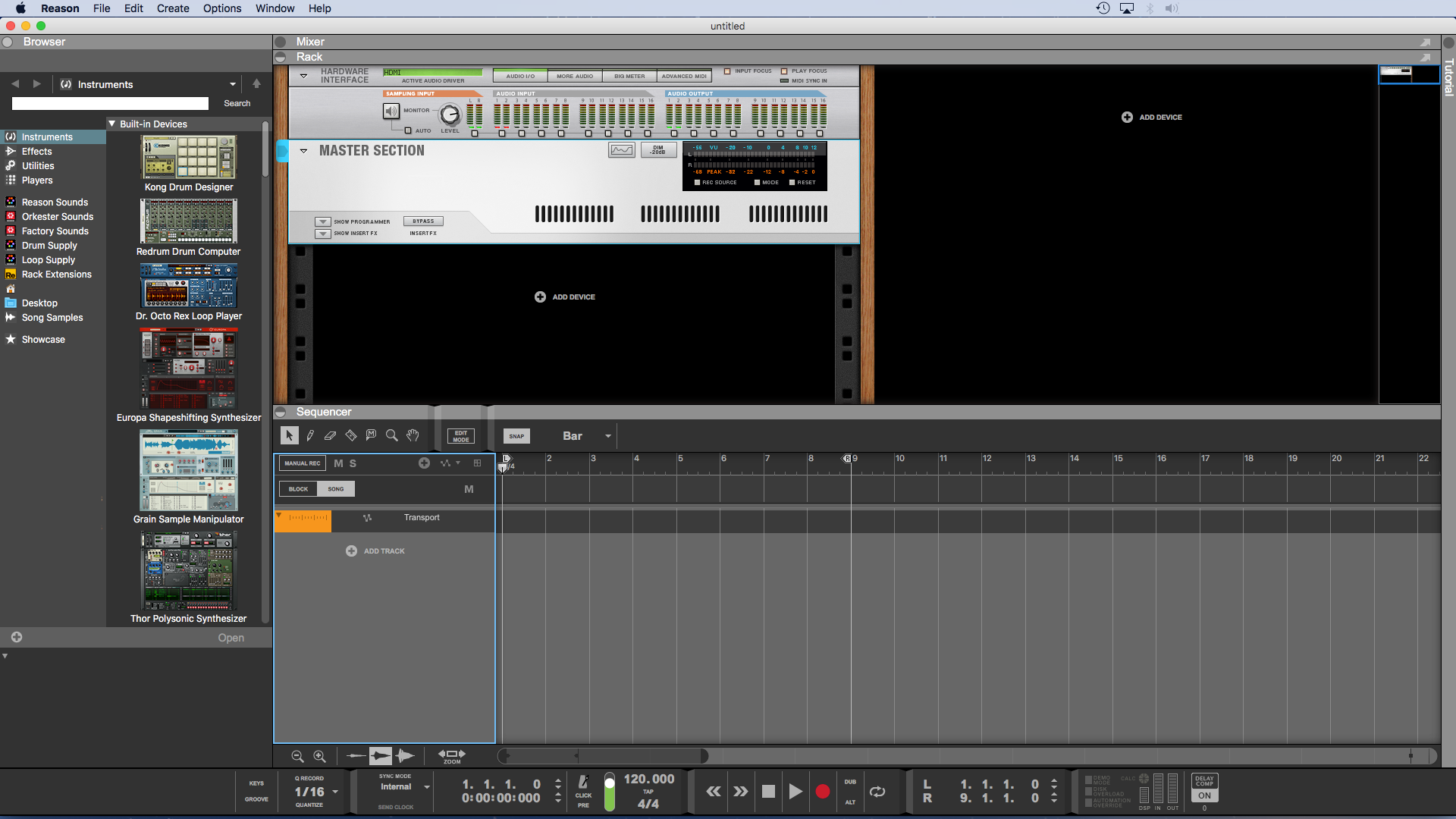The height and width of the screenshot is (819, 1456).
Task: Select the arrow Selection tool in Sequencer
Action: tap(289, 435)
